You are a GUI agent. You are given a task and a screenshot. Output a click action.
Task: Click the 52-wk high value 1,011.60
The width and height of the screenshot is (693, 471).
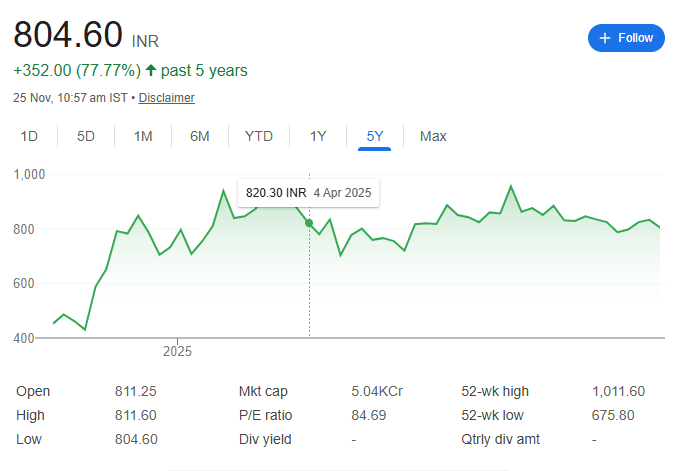pos(618,391)
